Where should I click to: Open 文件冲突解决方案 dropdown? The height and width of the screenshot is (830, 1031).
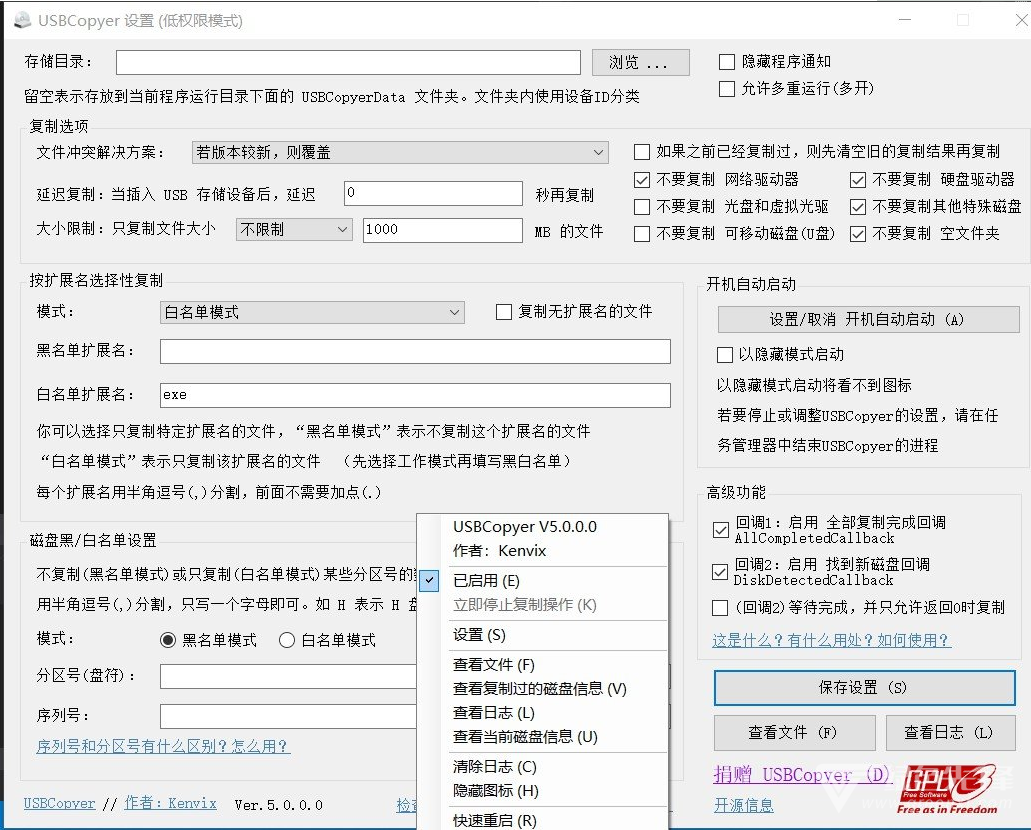click(400, 153)
